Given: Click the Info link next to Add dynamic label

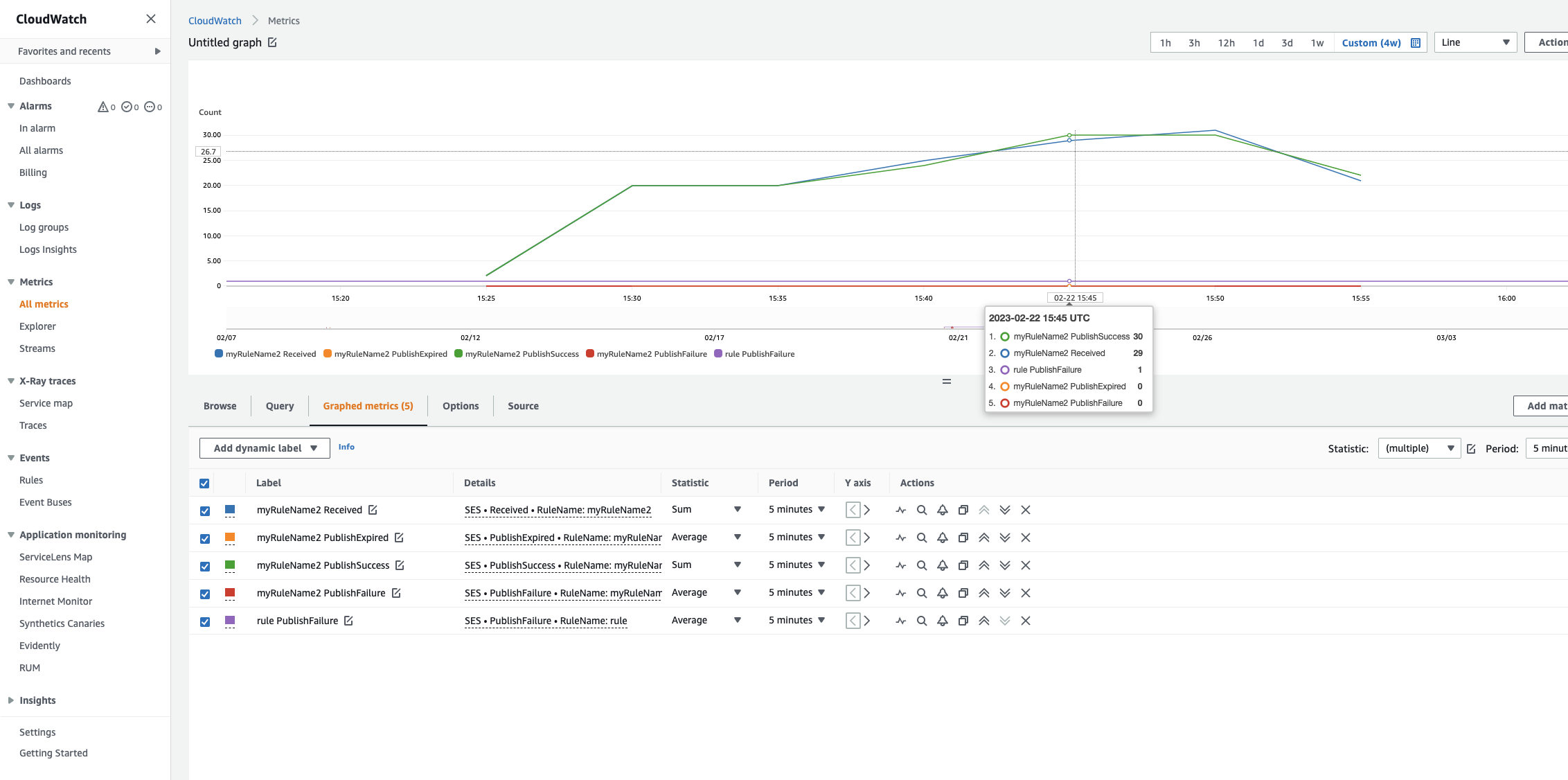Looking at the screenshot, I should 346,447.
